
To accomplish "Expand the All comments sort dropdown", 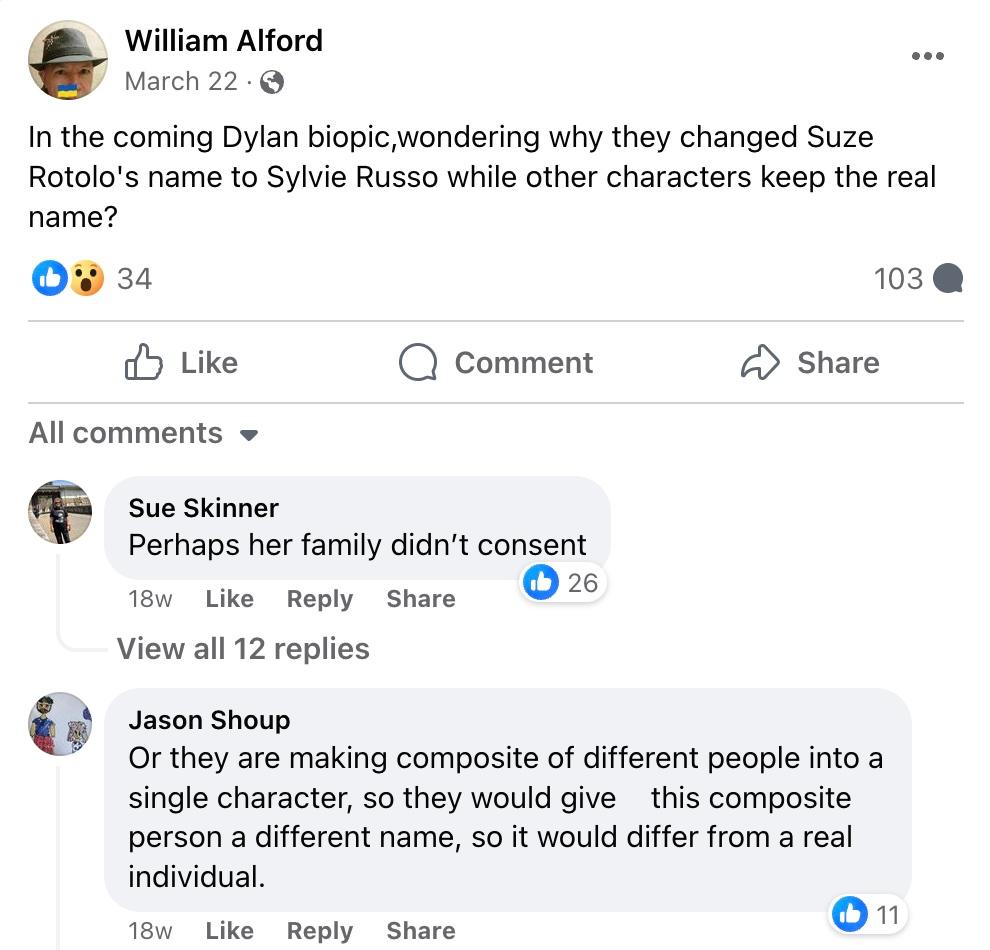I will 143,433.
